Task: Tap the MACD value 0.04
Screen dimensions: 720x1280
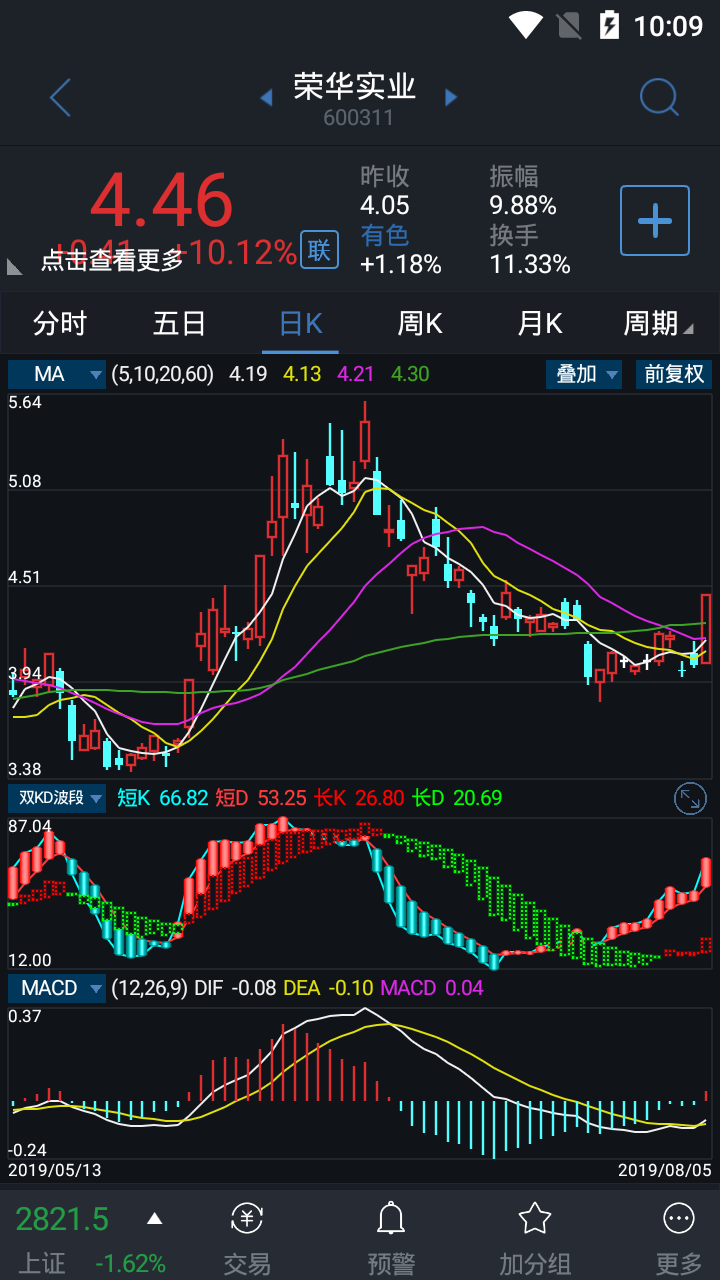Action: 462,988
